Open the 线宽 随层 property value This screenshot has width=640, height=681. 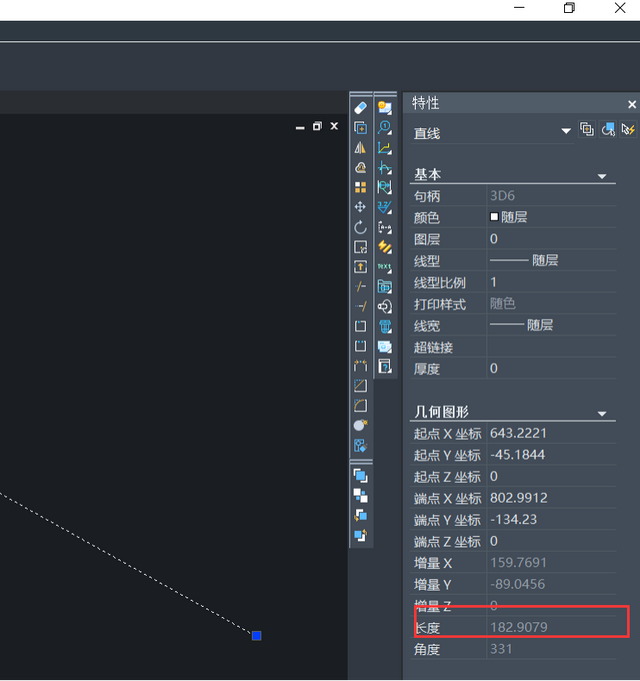551,325
